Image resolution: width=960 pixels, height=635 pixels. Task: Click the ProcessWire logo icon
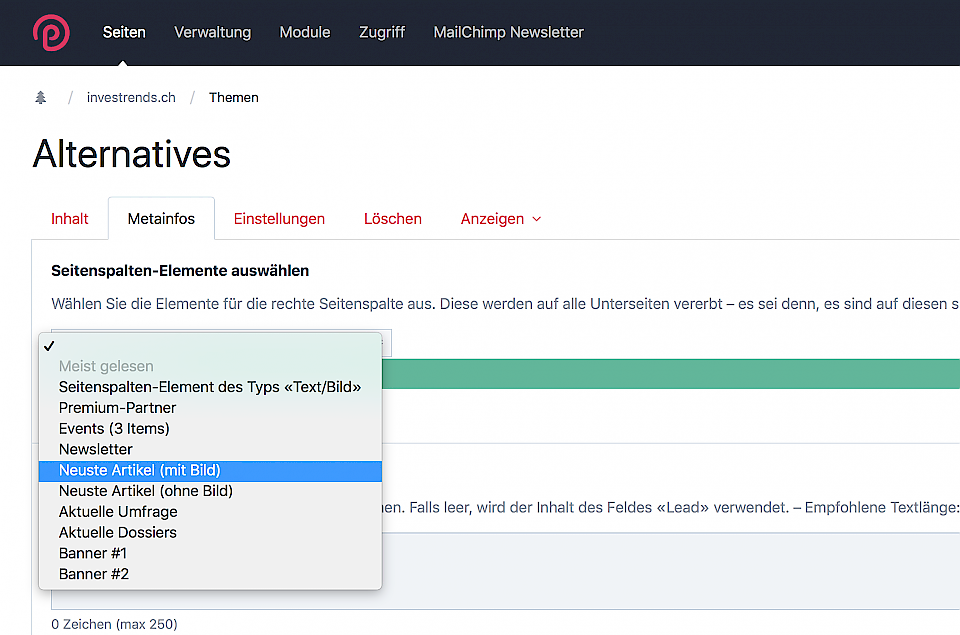pos(51,32)
